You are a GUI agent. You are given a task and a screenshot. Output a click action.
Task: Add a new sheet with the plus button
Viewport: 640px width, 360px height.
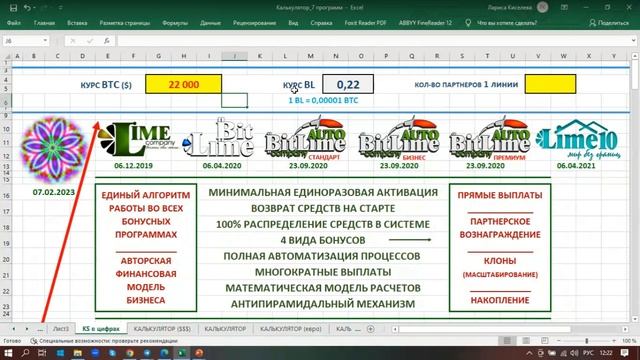[x=371, y=329]
